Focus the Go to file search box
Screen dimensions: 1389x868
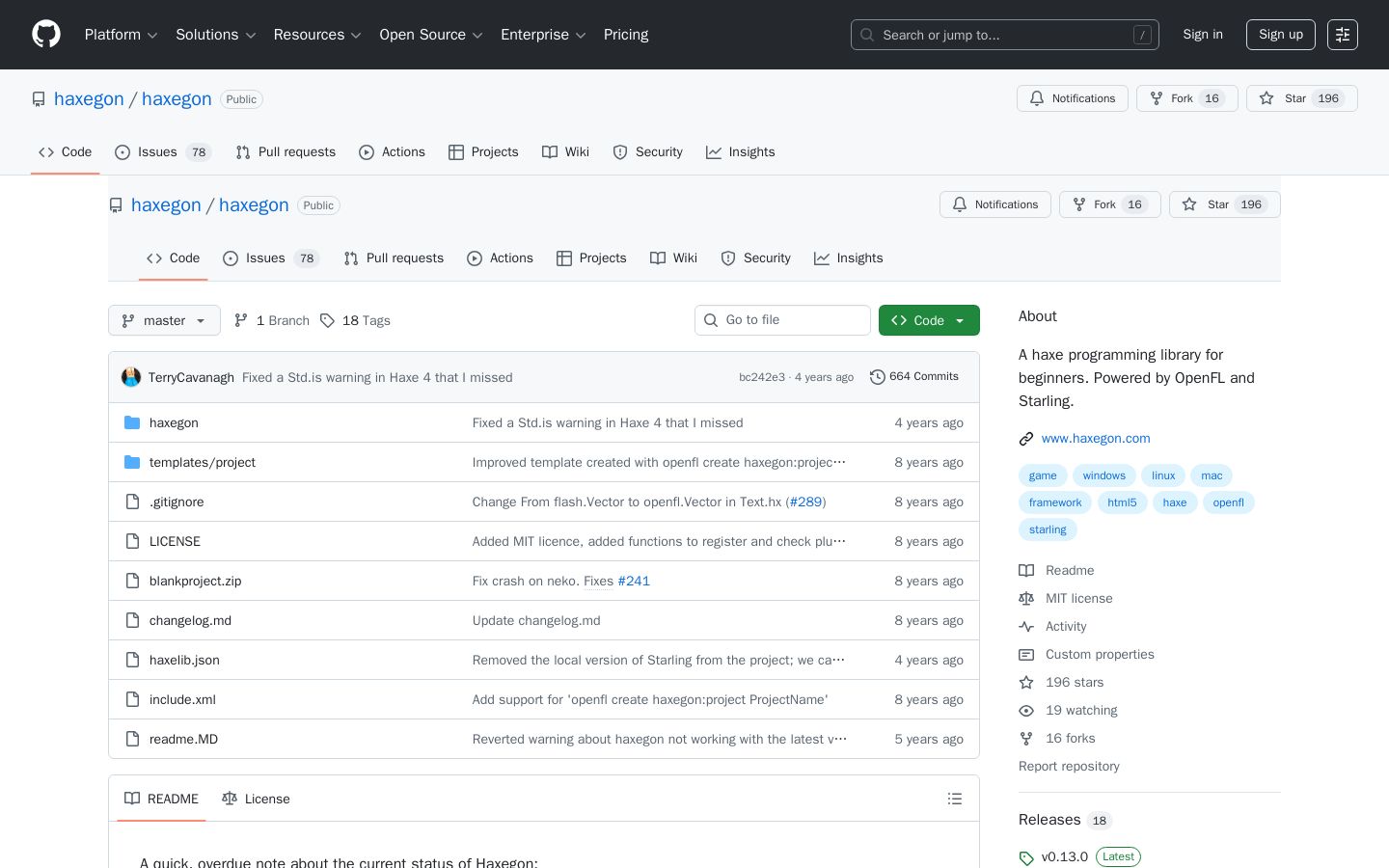[x=782, y=320]
